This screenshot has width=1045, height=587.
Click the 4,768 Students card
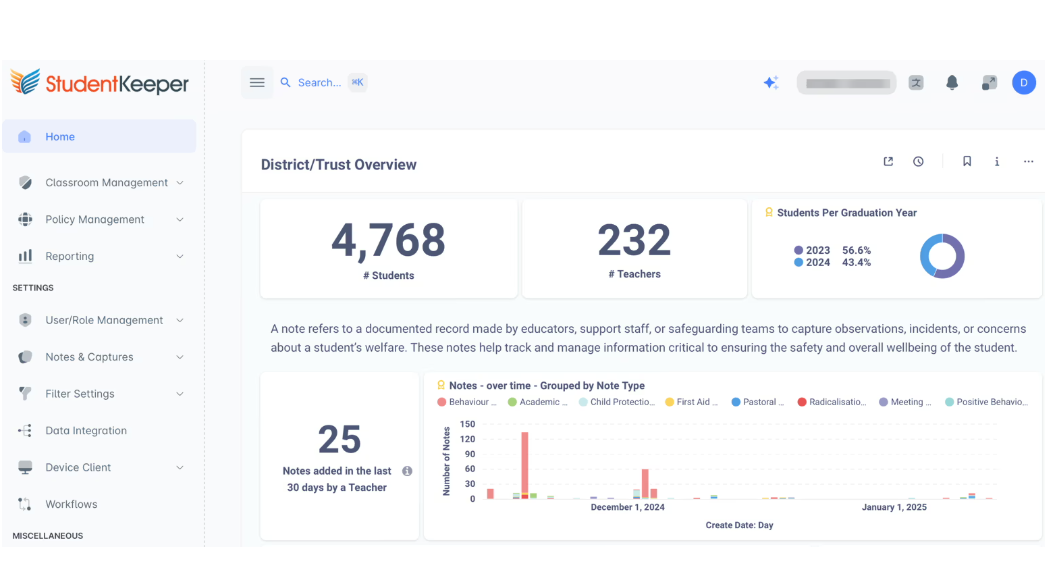pos(389,249)
